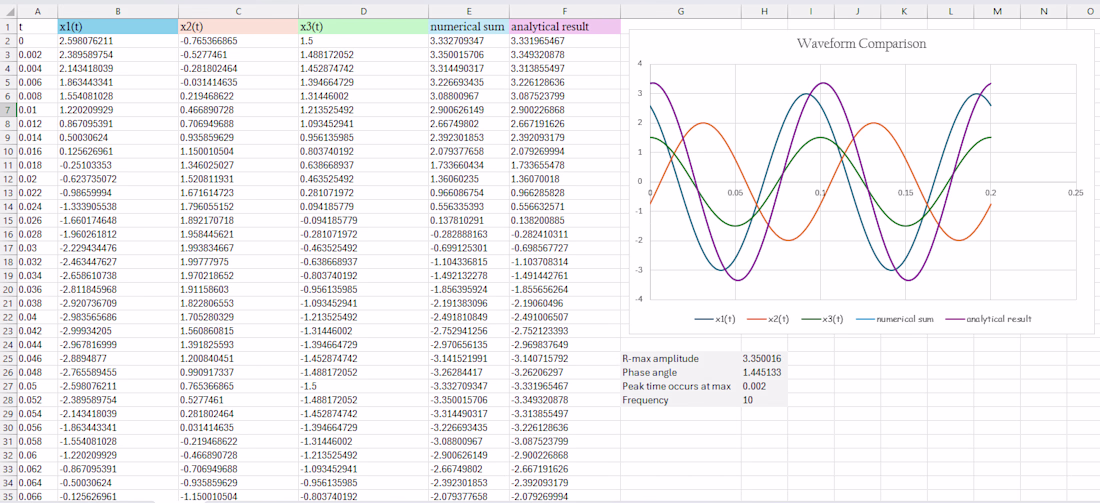
Task: Click cell E28 containing -3.350015706
Action: coord(469,400)
